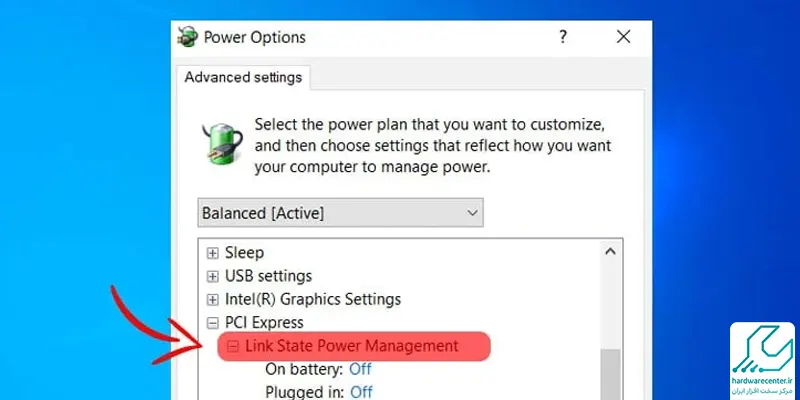Click the On battery Off value
Image resolution: width=800 pixels, height=400 pixels.
(x=360, y=369)
